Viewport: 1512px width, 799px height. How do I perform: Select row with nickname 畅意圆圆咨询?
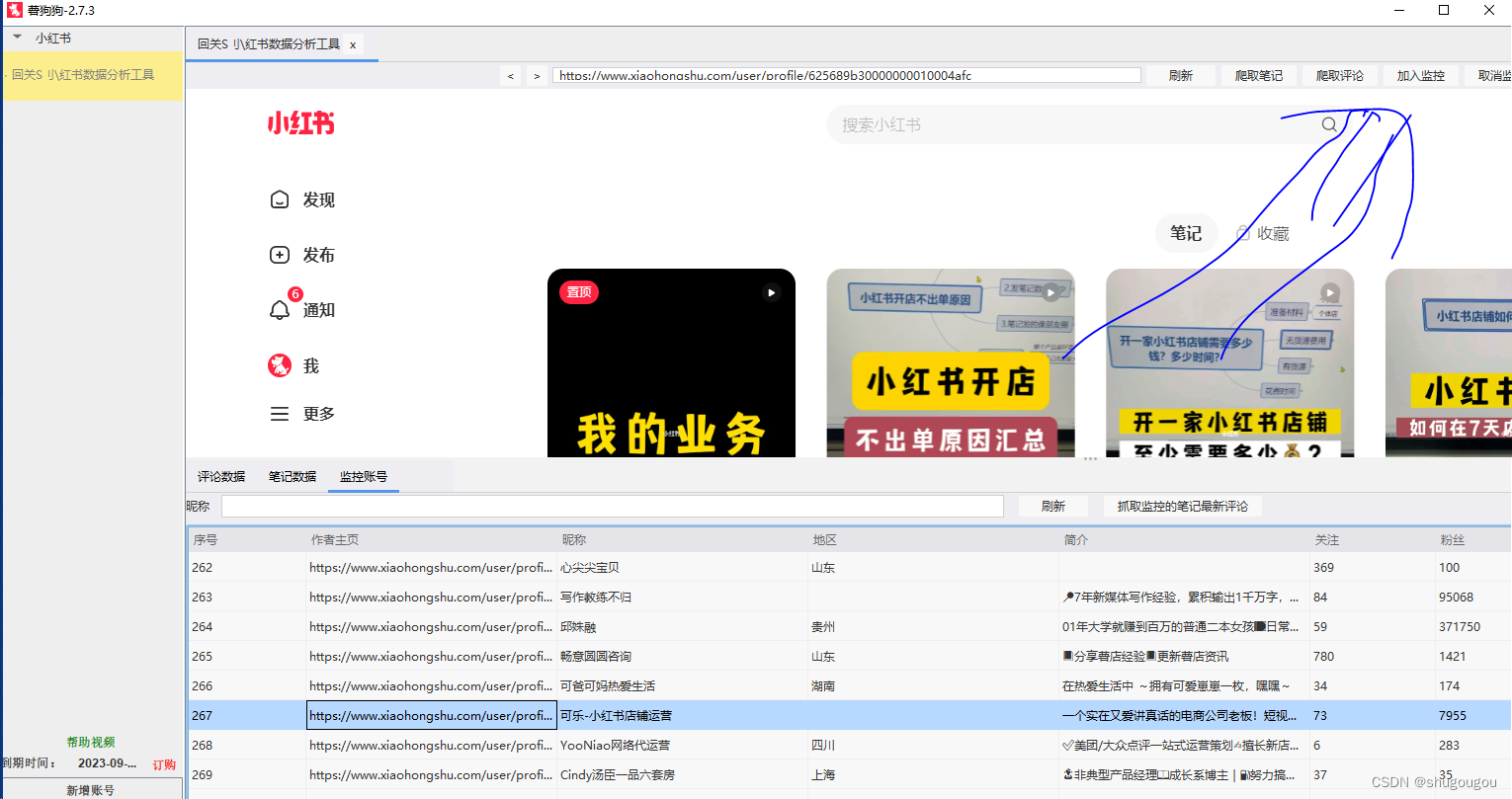click(849, 656)
